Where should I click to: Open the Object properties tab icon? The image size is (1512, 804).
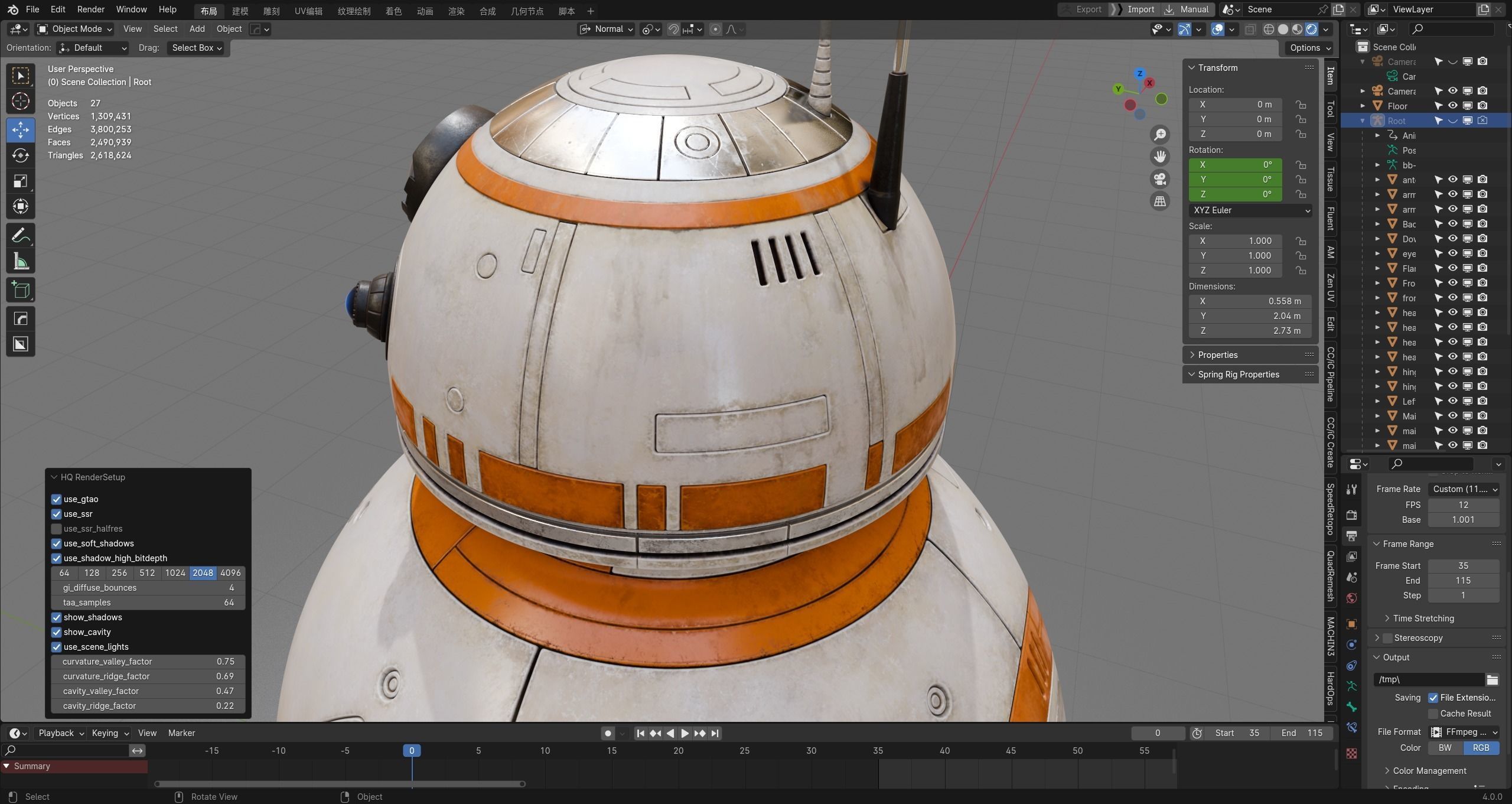tap(1351, 624)
